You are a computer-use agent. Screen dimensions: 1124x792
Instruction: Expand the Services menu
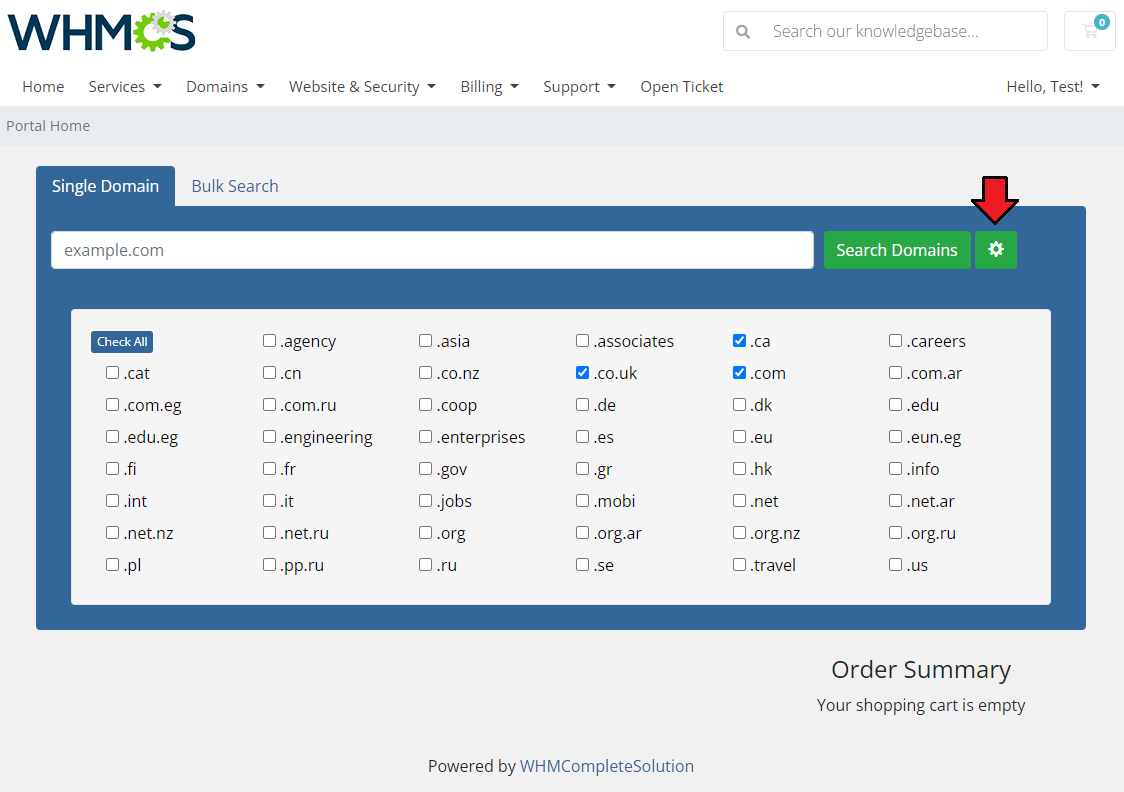pos(125,87)
